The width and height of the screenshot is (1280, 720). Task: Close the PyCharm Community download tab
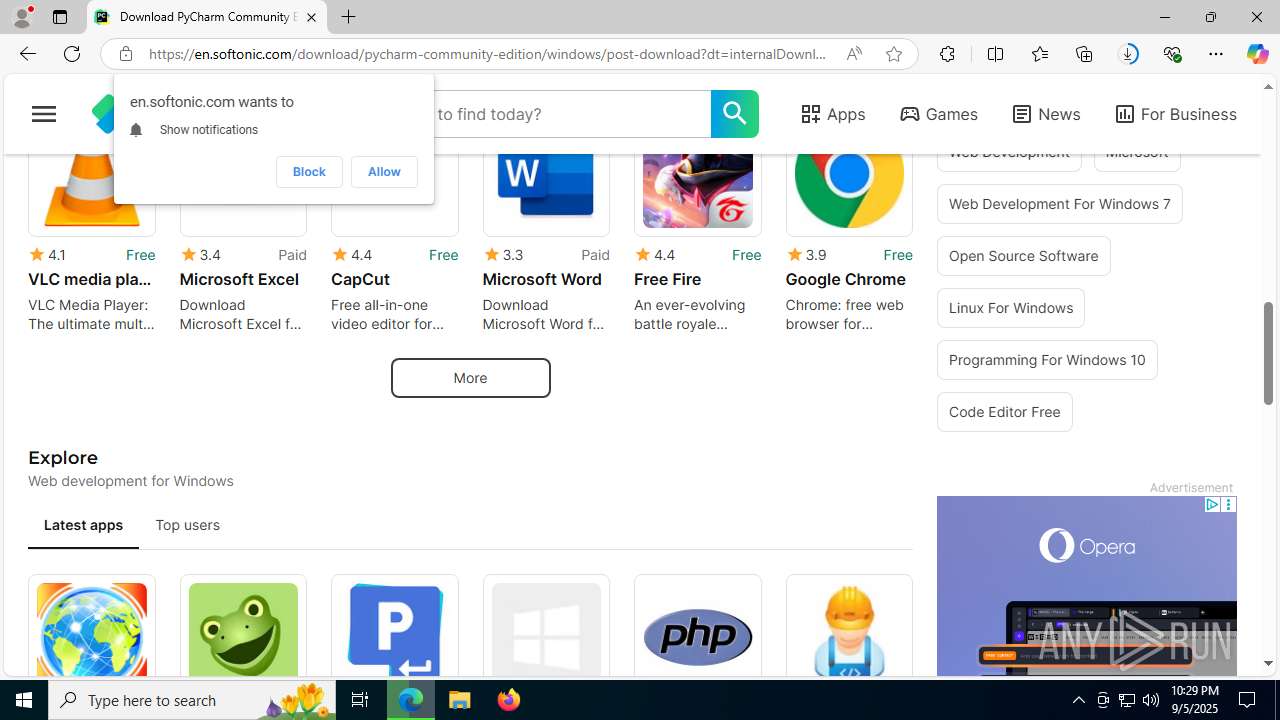pyautogui.click(x=311, y=17)
